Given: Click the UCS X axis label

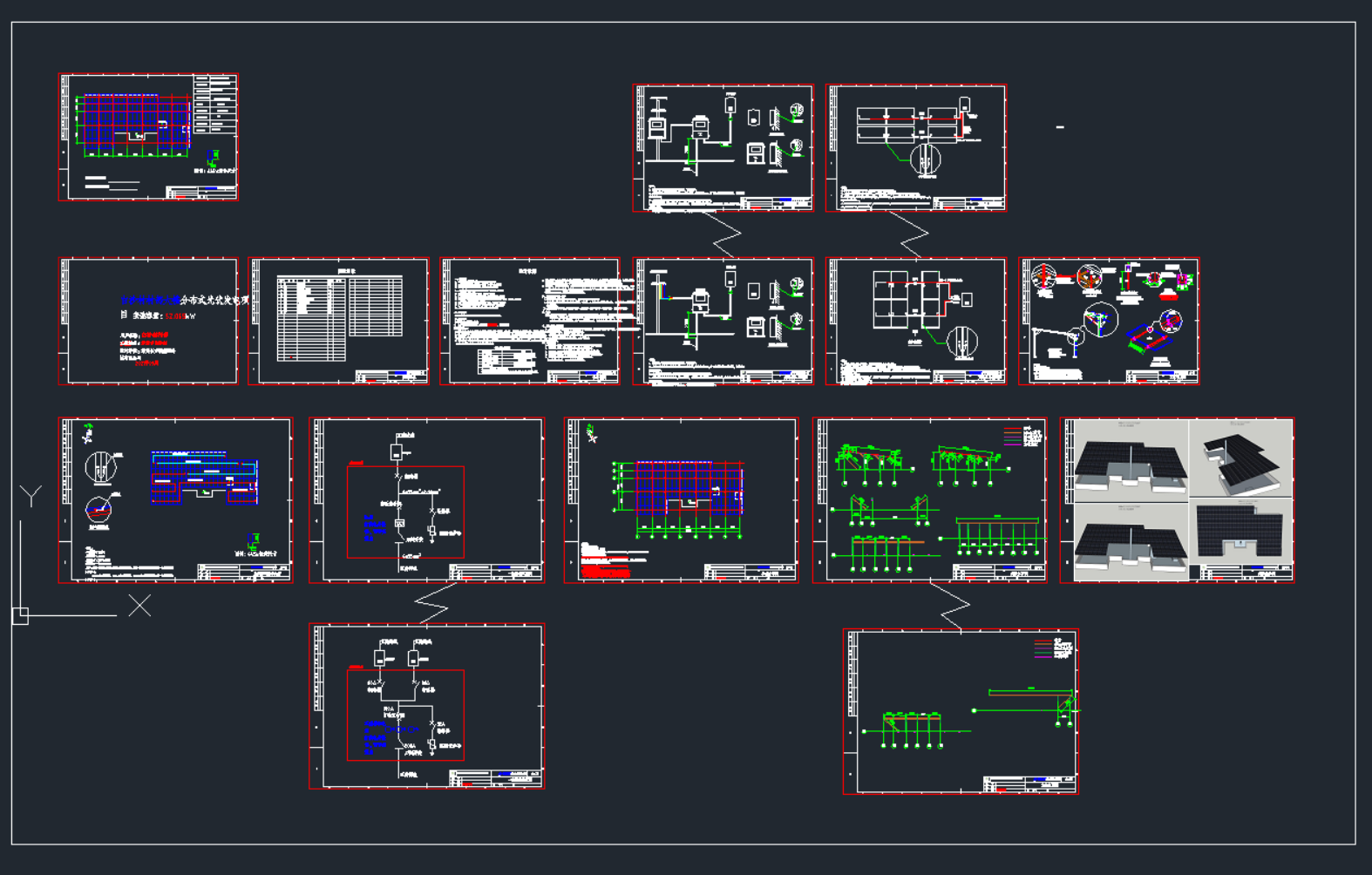Looking at the screenshot, I should click(x=139, y=606).
